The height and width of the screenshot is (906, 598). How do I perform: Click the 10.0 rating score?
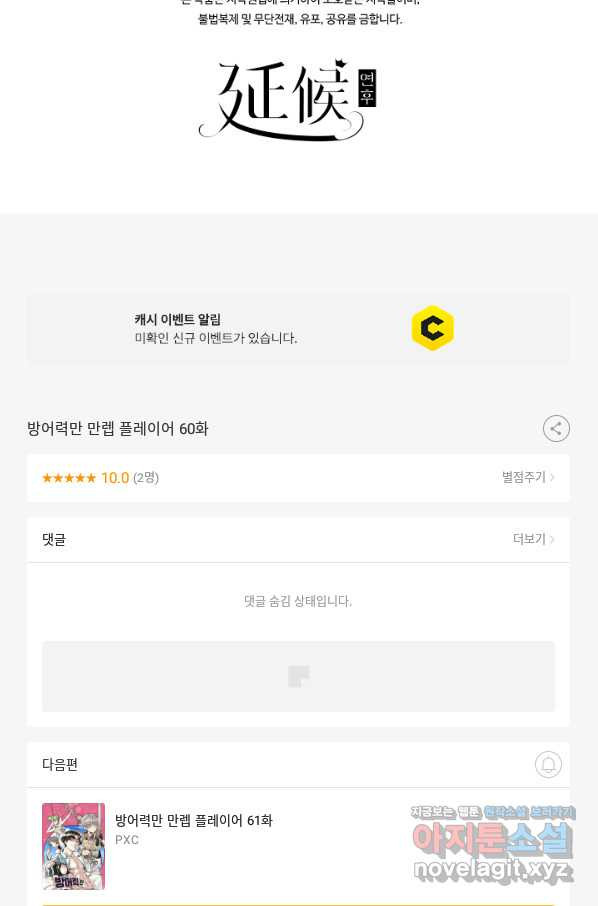[115, 478]
